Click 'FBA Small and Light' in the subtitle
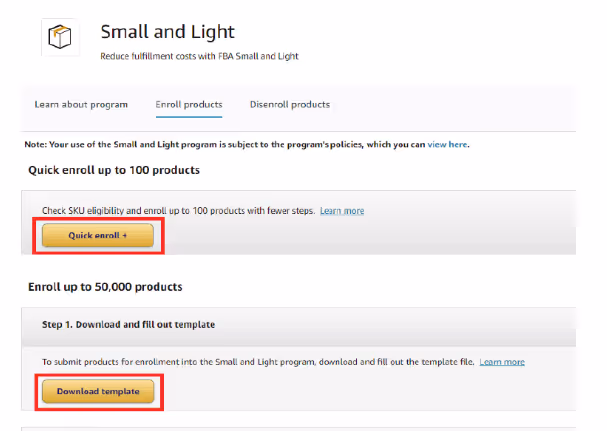 tap(264, 56)
